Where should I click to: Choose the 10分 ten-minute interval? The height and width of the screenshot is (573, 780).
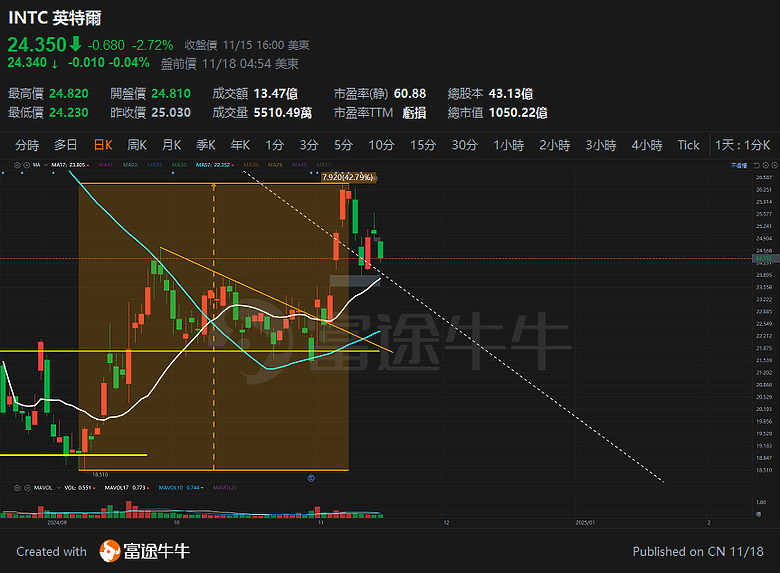[381, 145]
